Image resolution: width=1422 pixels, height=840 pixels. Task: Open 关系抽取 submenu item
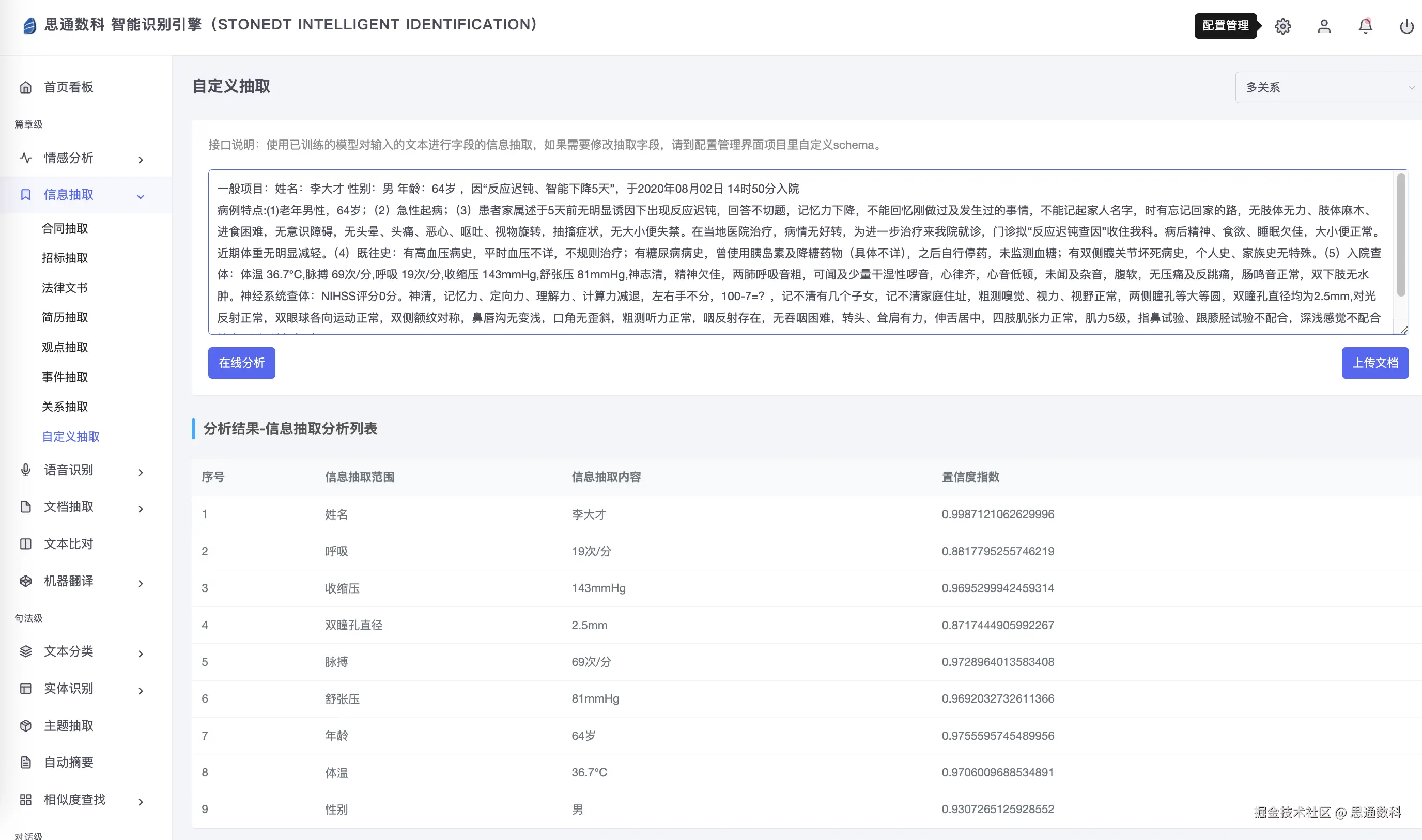65,407
